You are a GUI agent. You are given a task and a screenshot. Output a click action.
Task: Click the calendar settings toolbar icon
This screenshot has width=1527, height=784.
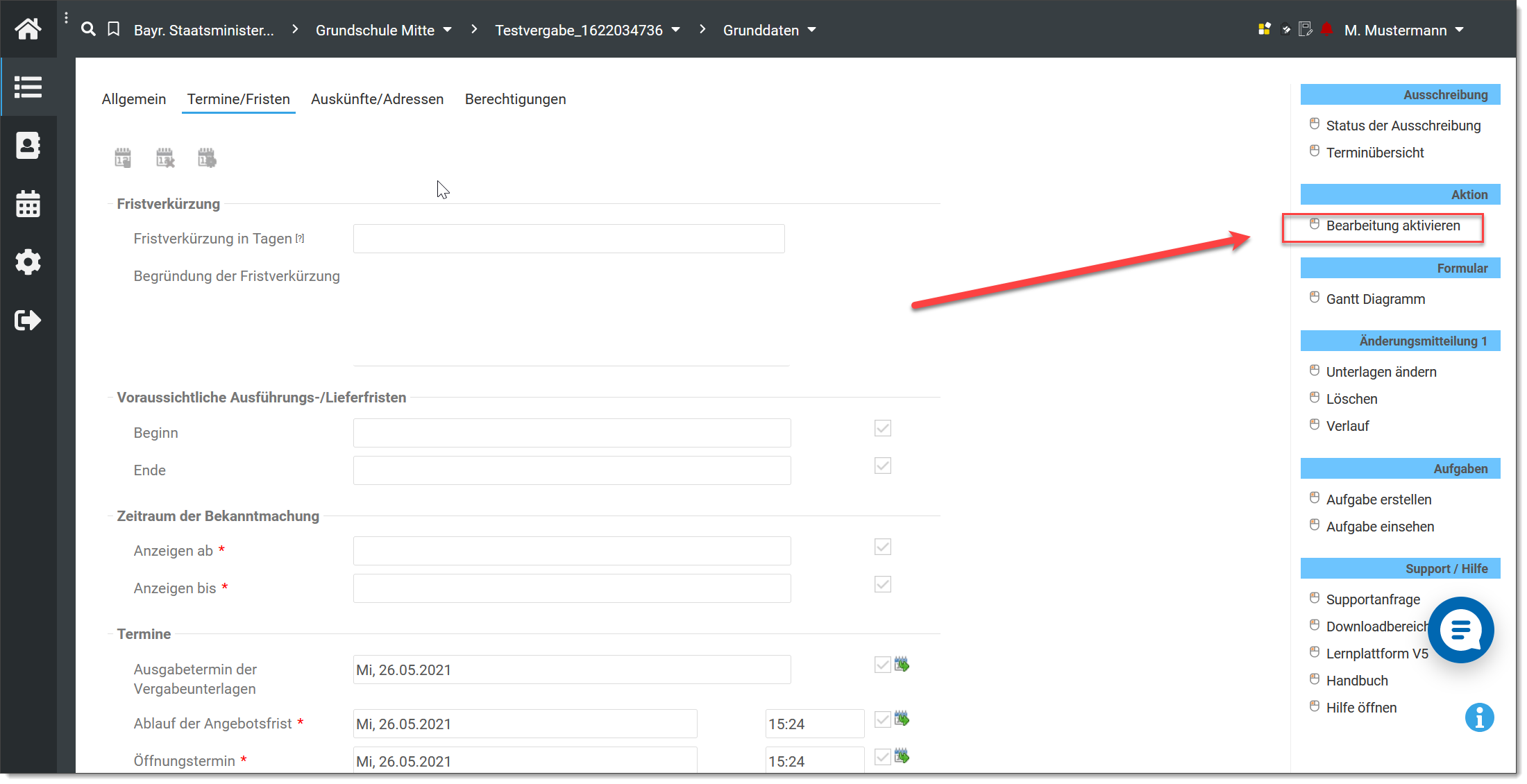coord(207,158)
